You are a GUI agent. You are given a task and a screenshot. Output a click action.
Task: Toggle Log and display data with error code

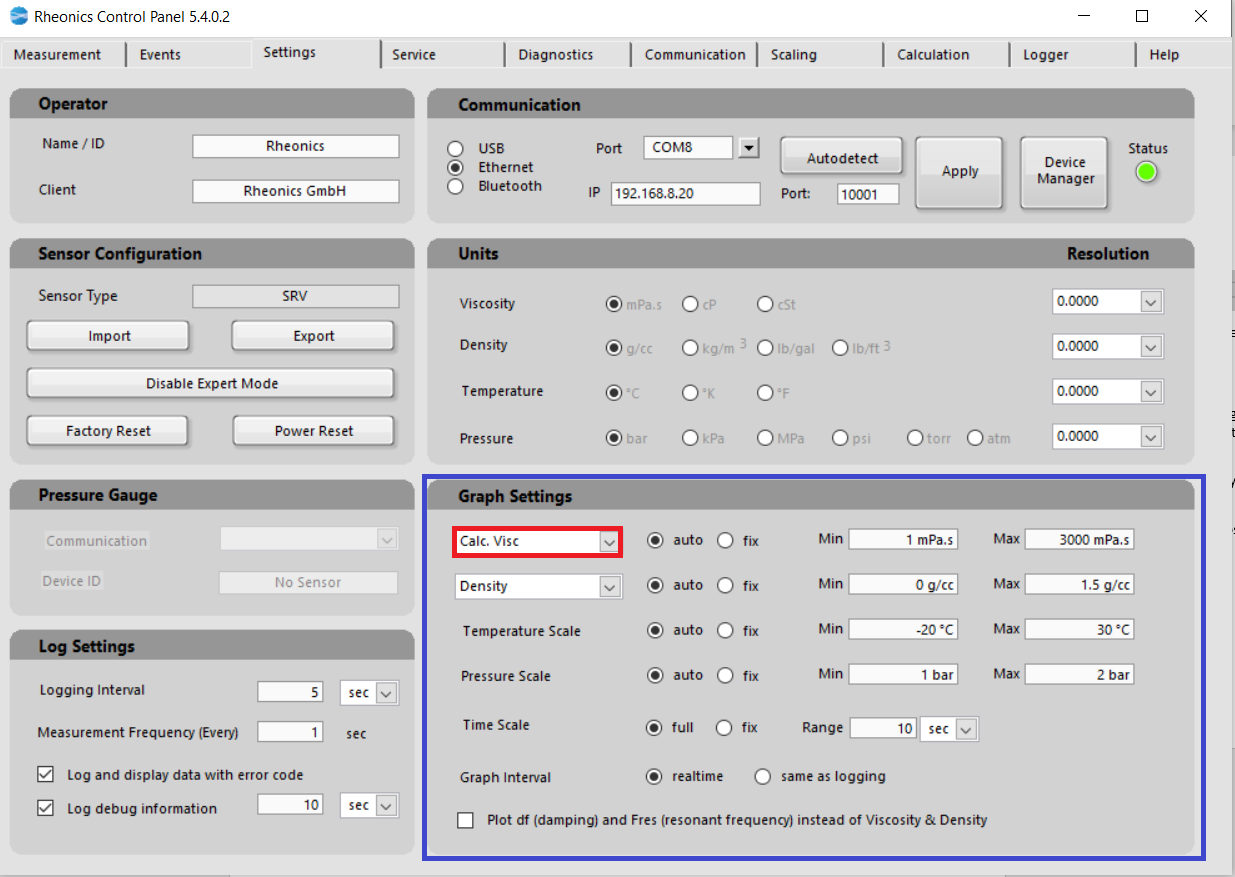pyautogui.click(x=45, y=774)
